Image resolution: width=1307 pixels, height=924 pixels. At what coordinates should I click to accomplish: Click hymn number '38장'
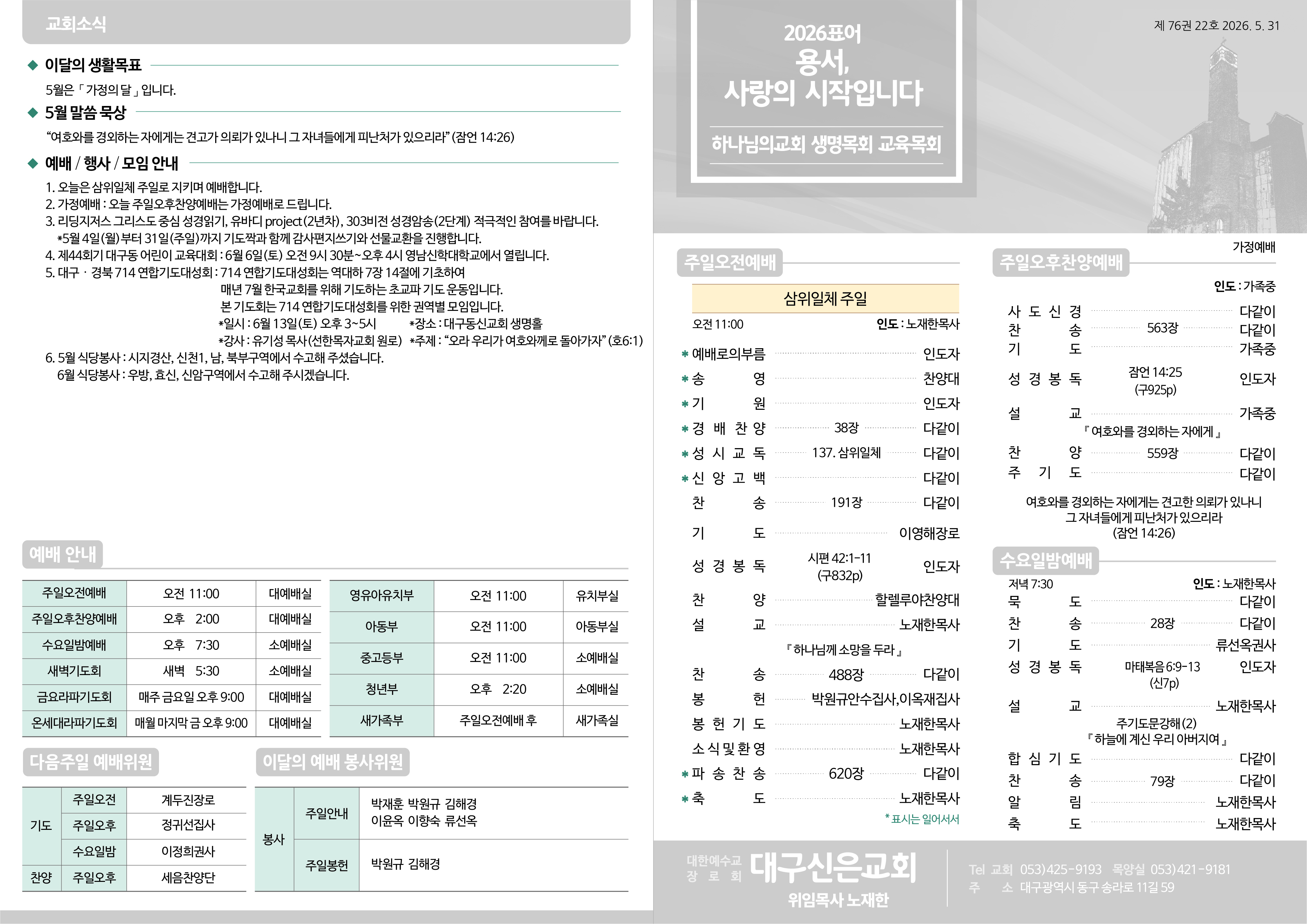point(846,428)
